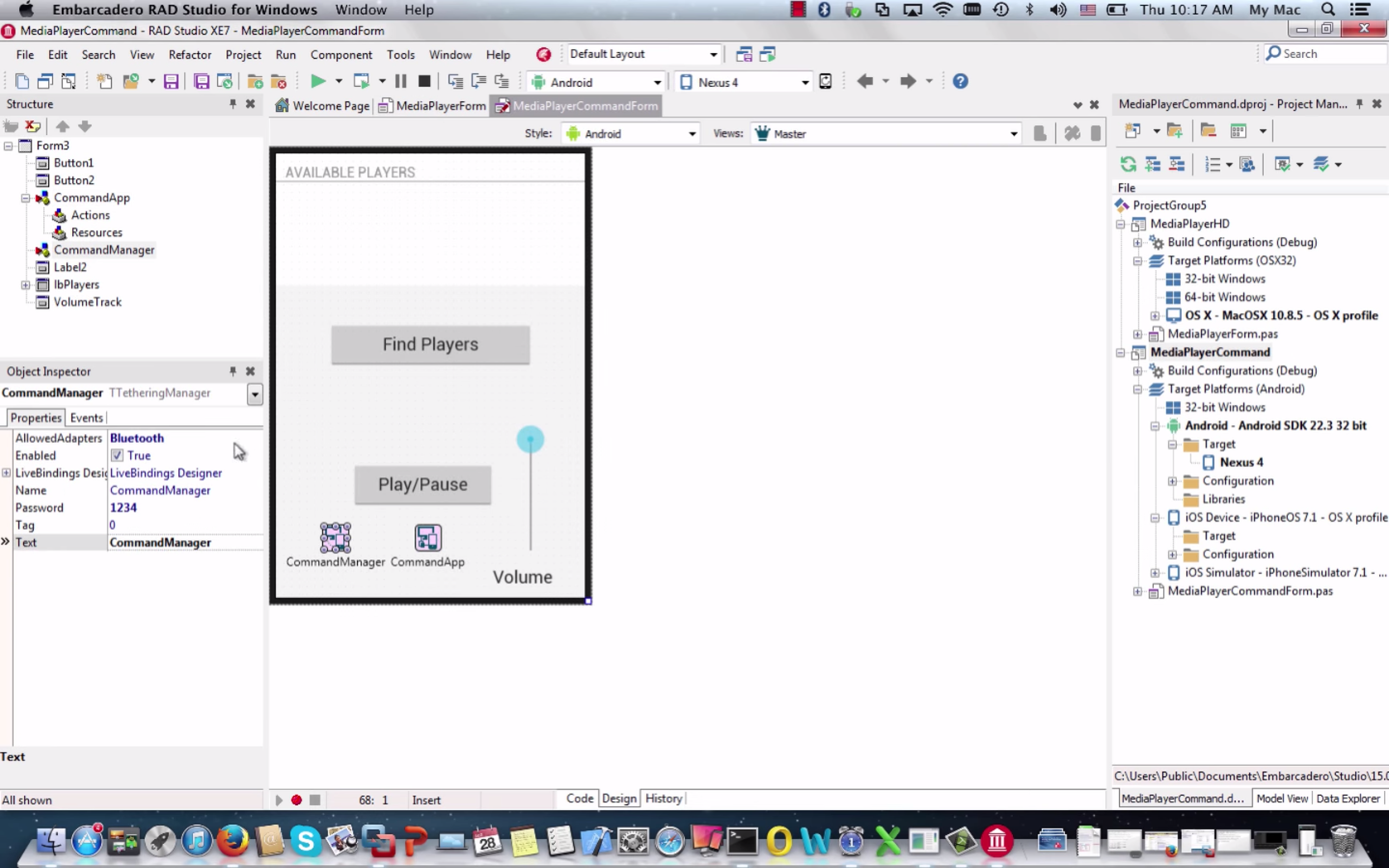Click the Move Up arrow in Structure toolbar
The image size is (1389, 868).
[63, 126]
